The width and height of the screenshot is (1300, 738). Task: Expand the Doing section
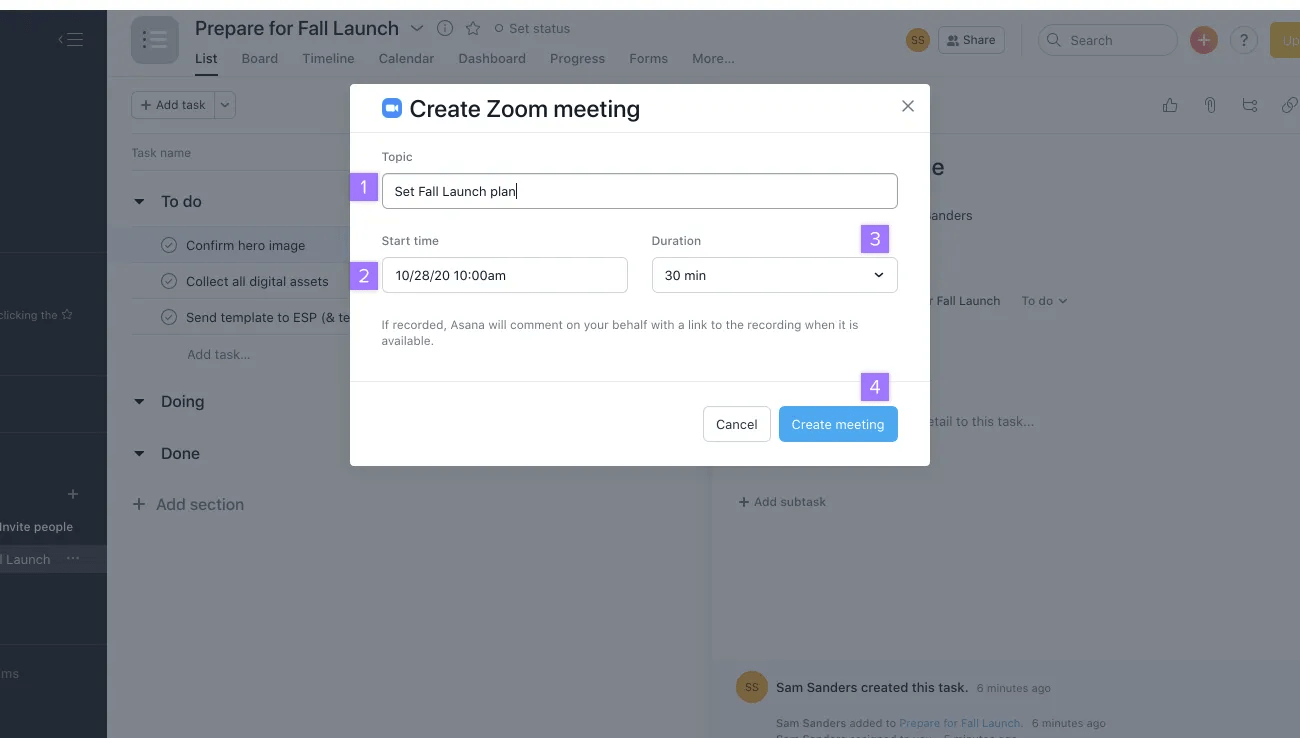pos(139,401)
